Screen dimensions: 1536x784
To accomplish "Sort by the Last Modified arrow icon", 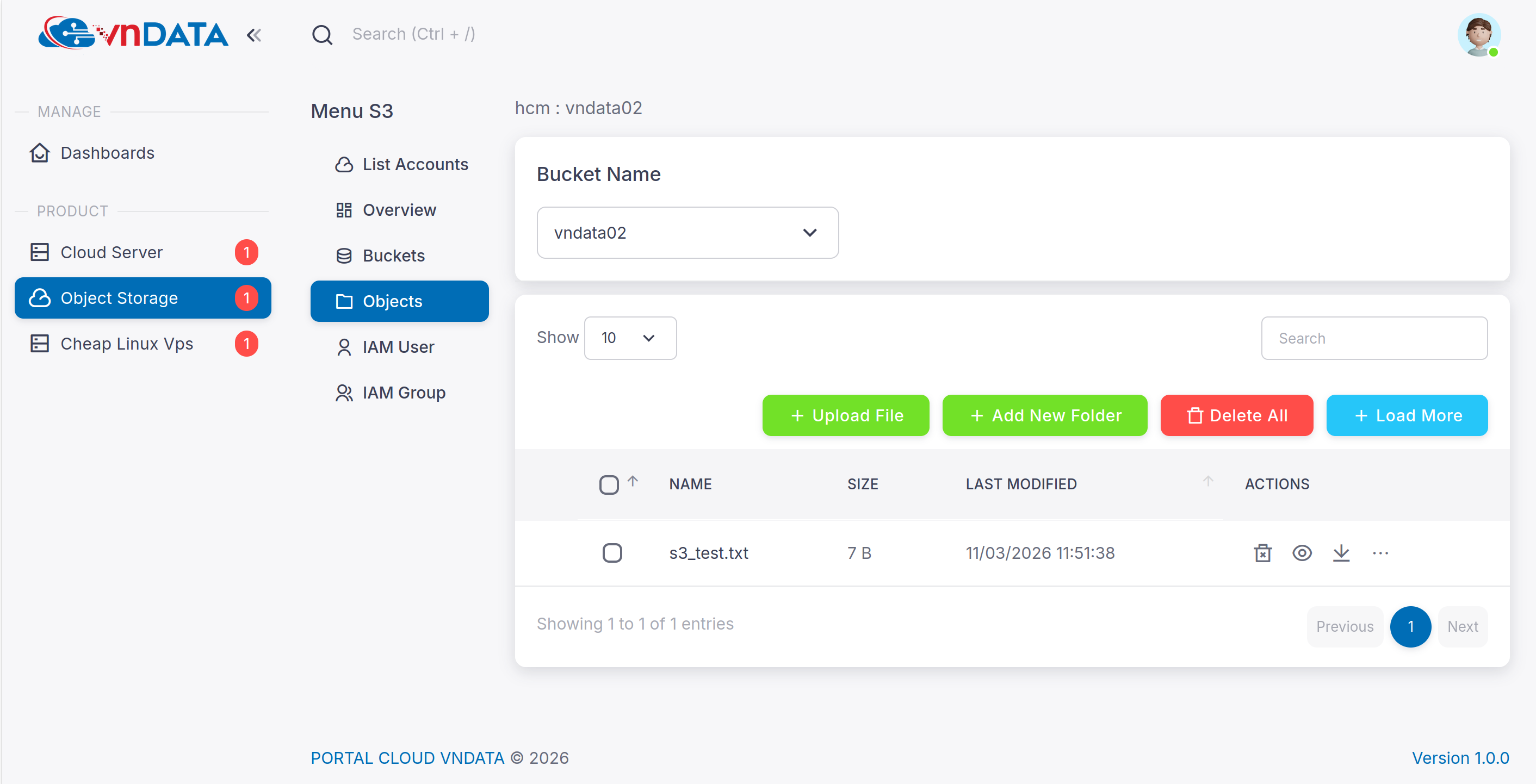I will pyautogui.click(x=1208, y=481).
